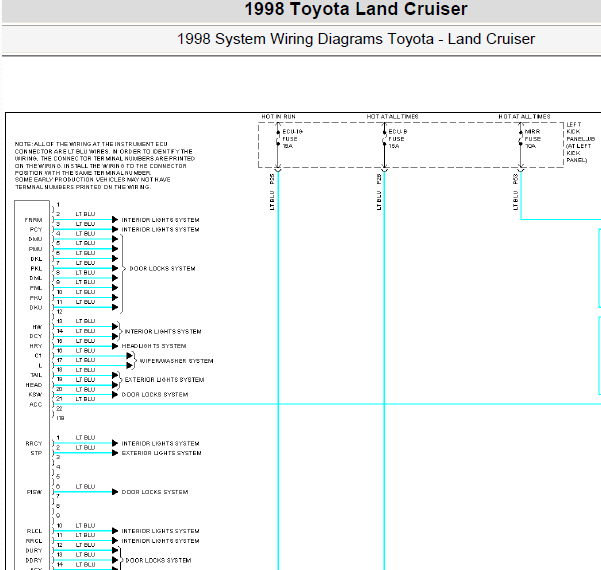Click the TAIL terminal label

point(36,375)
